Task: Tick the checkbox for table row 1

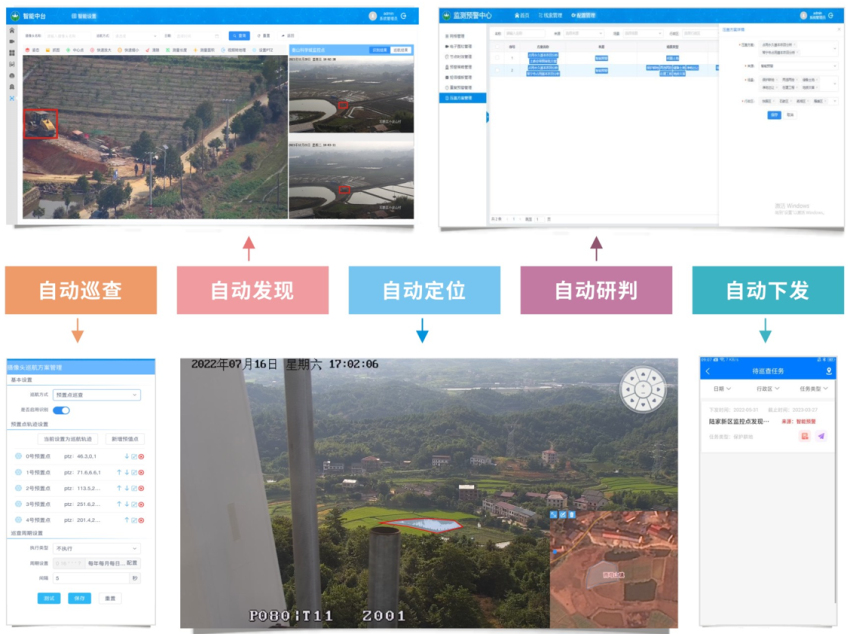Action: 497,57
